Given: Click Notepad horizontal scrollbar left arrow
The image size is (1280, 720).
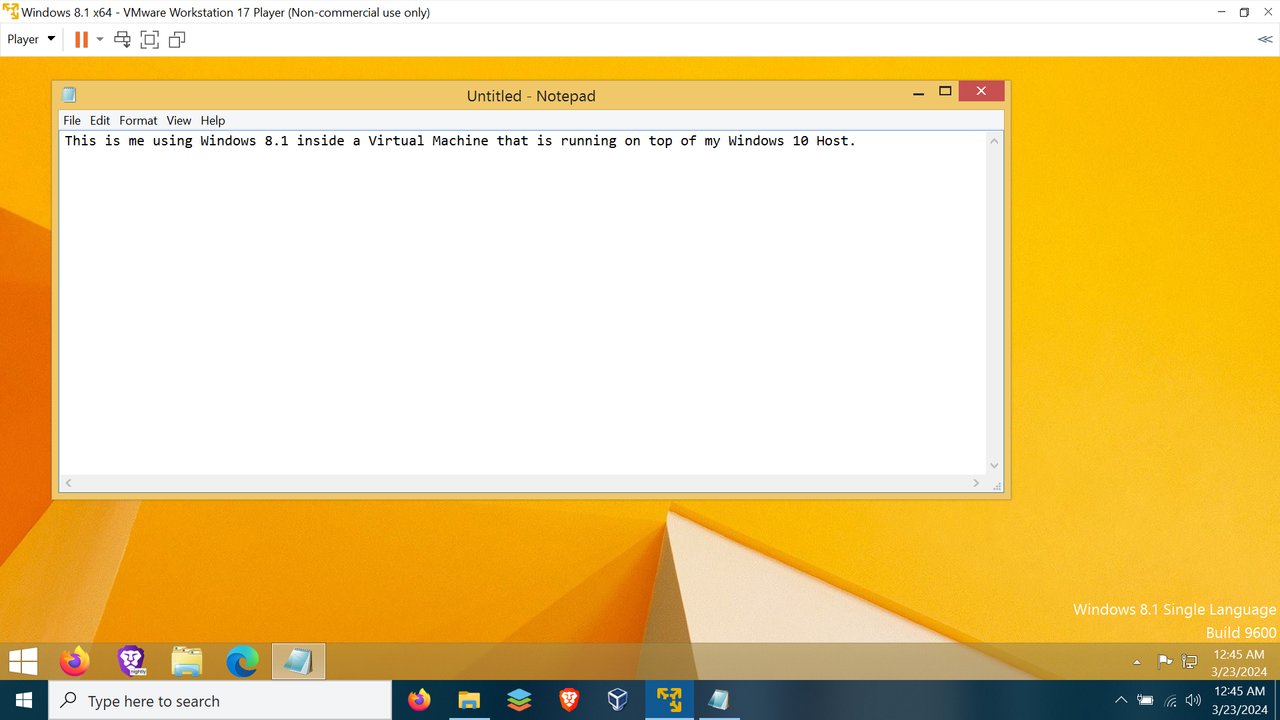Looking at the screenshot, I should 68,483.
